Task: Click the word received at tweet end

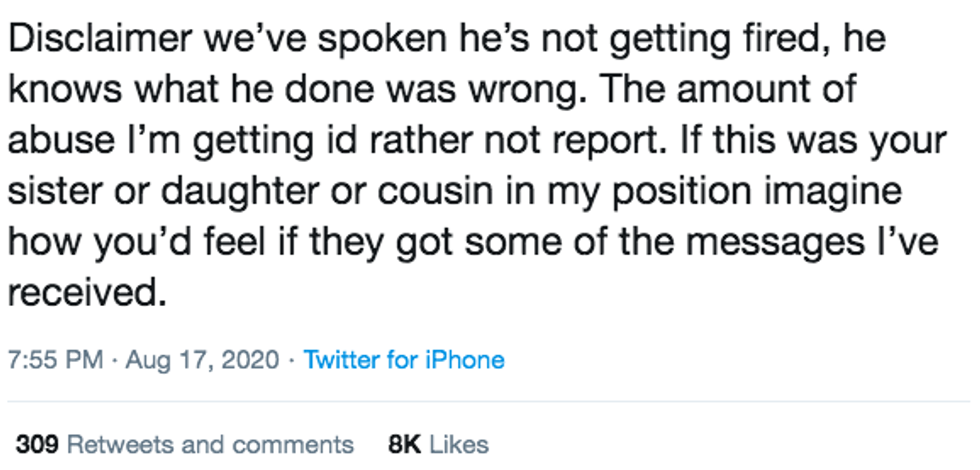Action: coord(88,292)
